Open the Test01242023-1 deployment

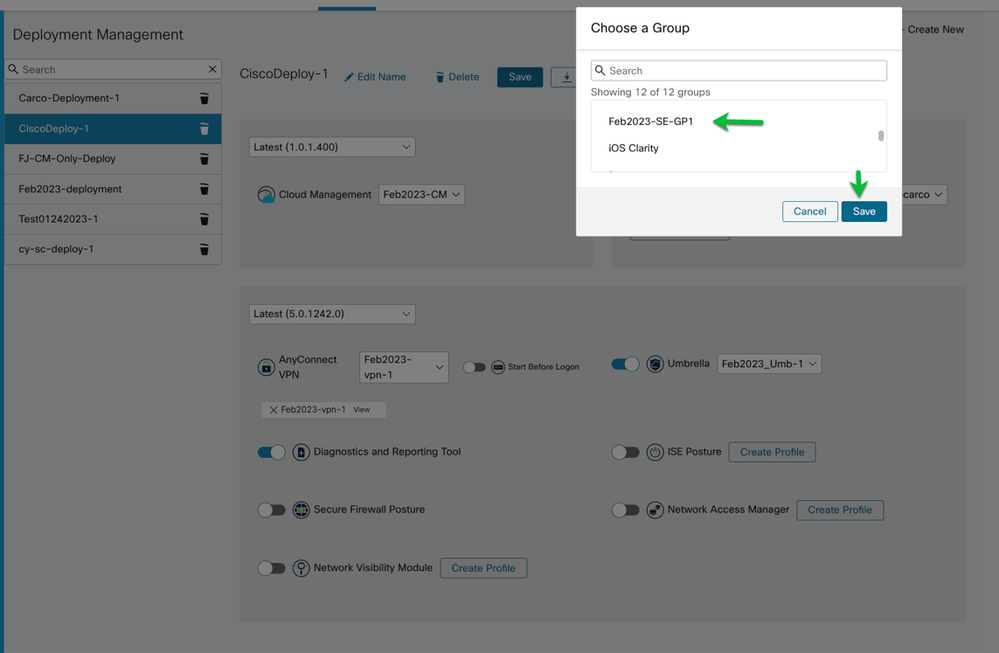[x=113, y=219]
